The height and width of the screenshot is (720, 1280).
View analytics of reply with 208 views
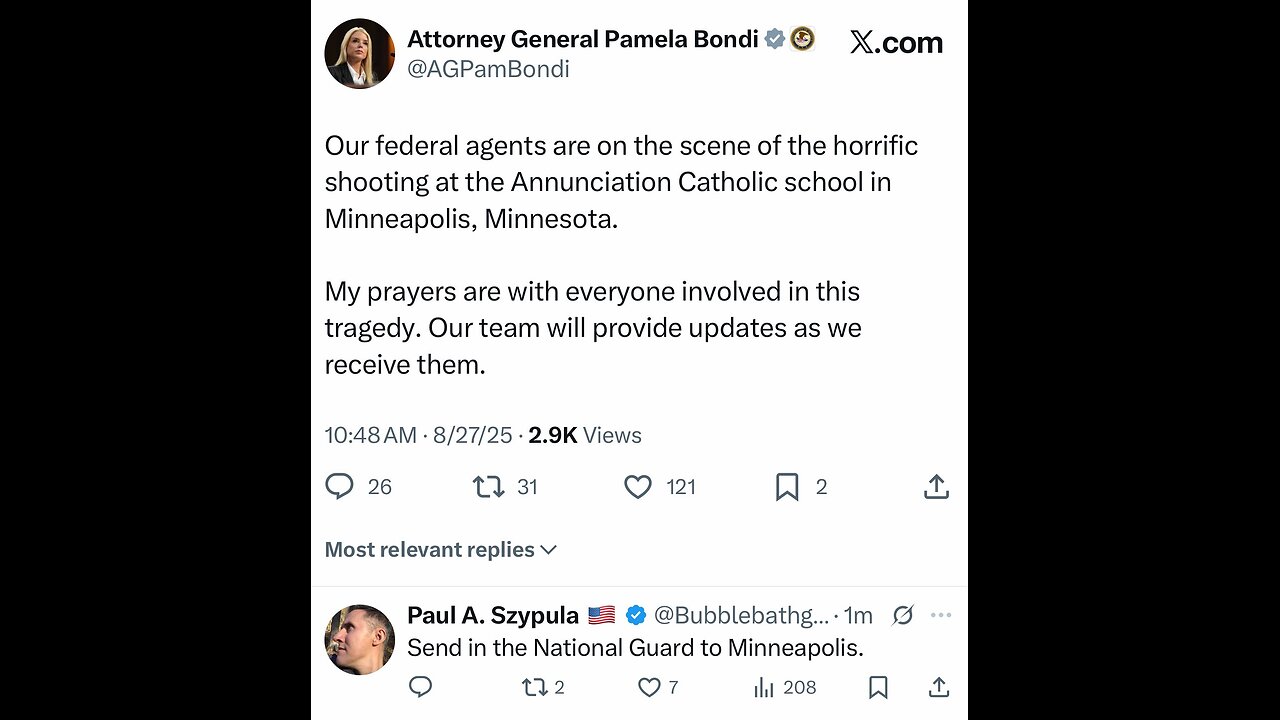tap(764, 687)
